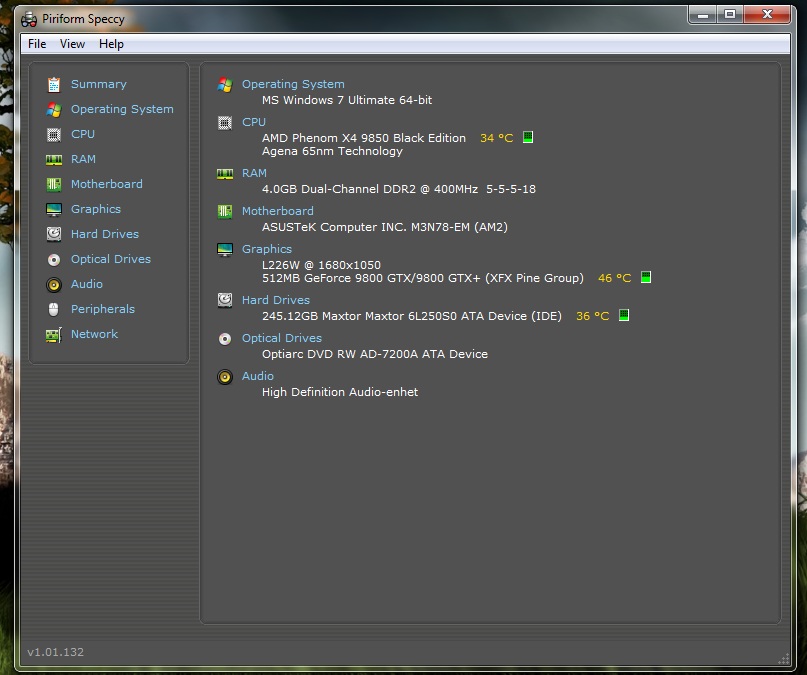Select Operating System in the sidebar
807x675 pixels.
tap(122, 109)
